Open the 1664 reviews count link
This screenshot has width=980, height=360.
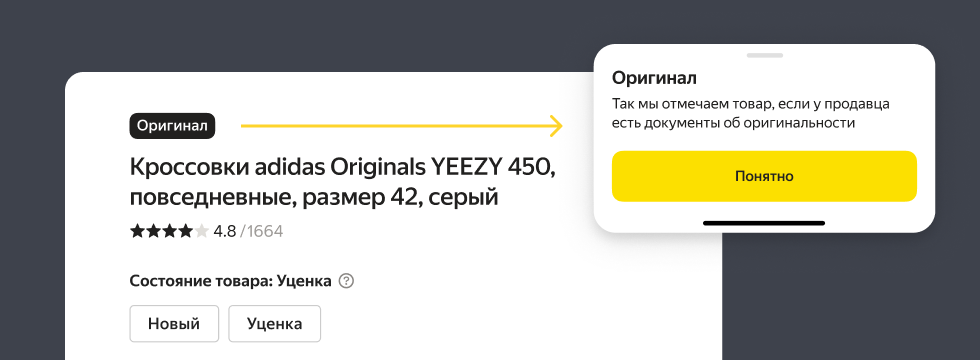264,232
